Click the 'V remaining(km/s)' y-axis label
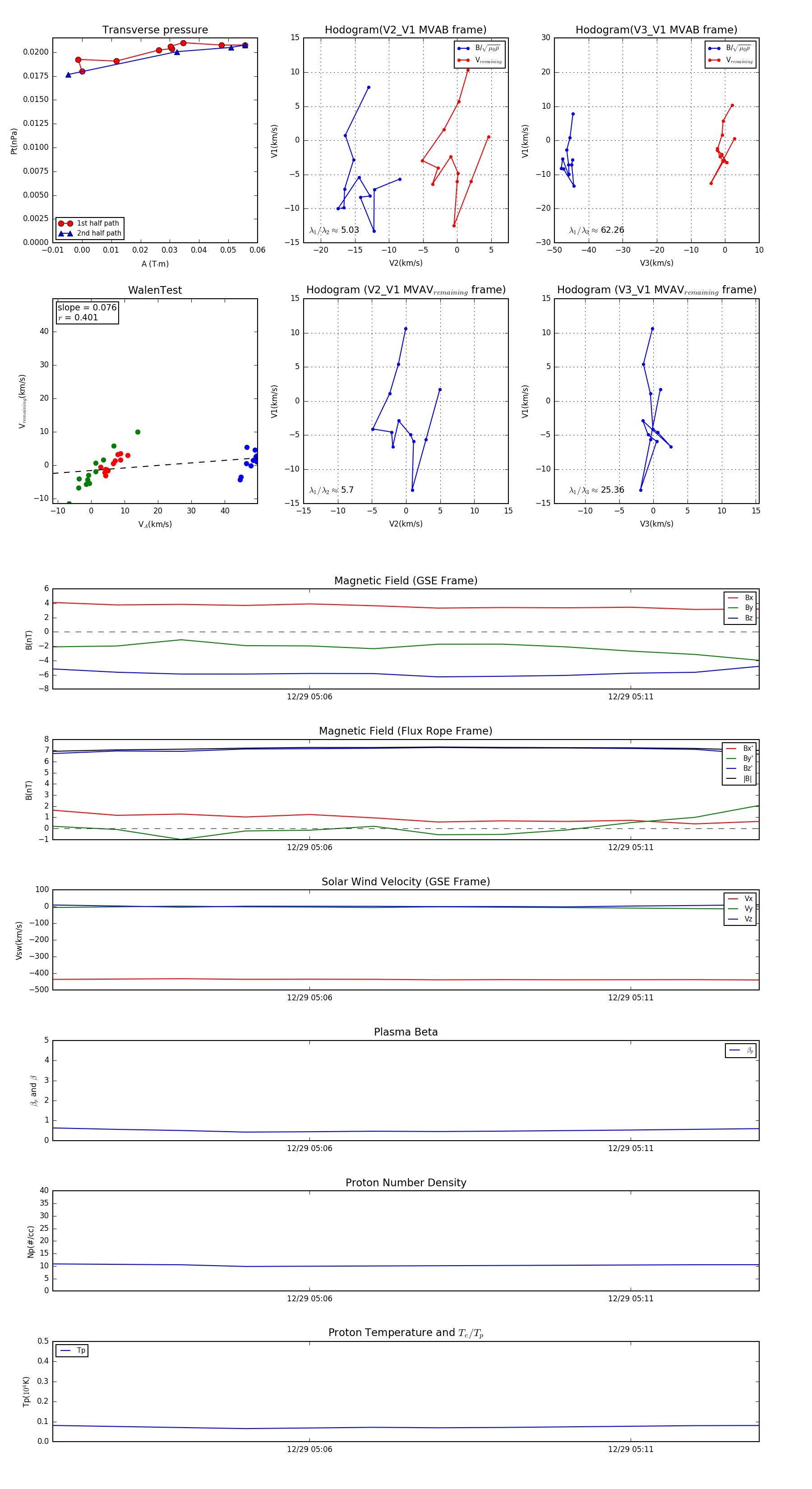 click(x=22, y=401)
